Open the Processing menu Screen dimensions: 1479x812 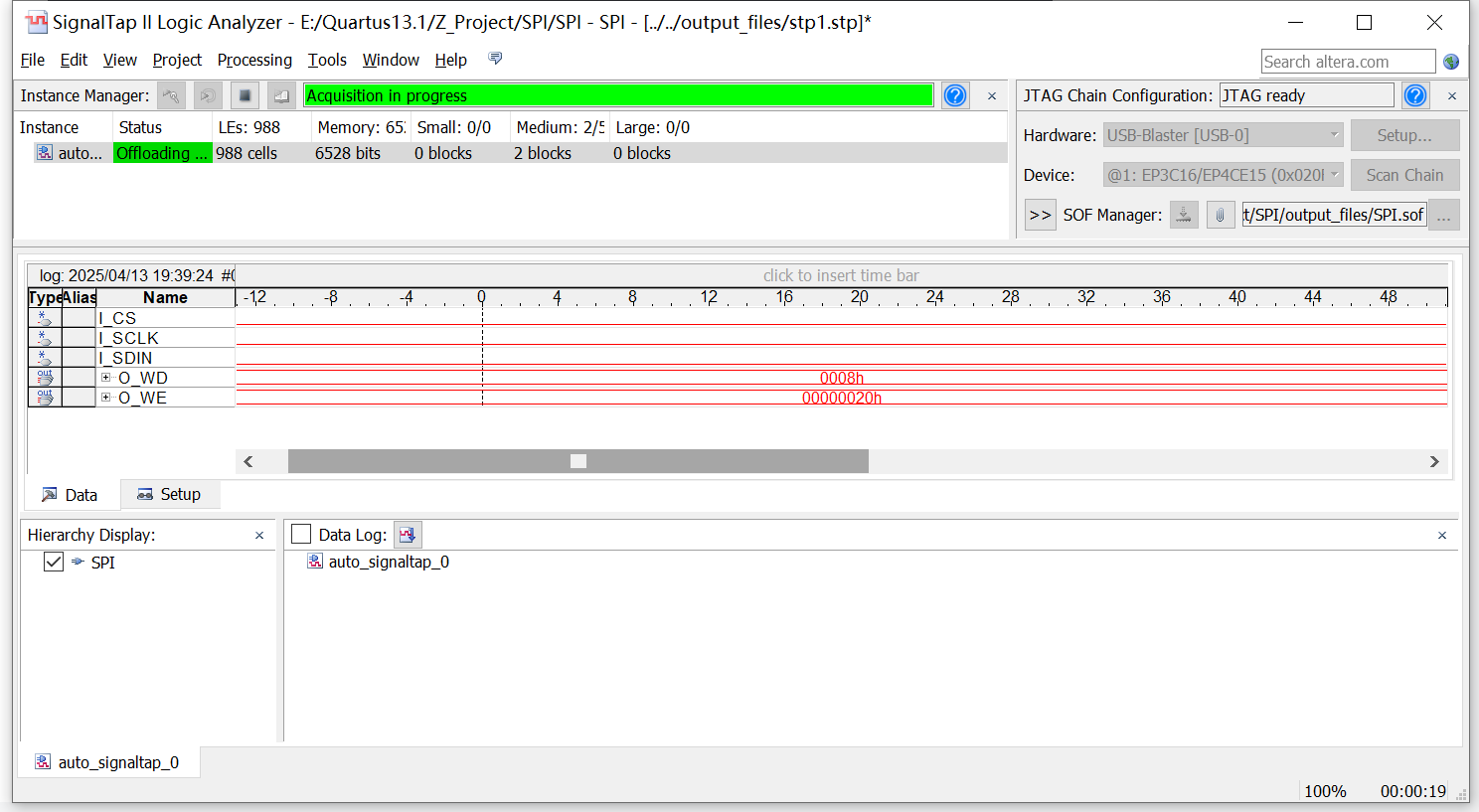(254, 60)
